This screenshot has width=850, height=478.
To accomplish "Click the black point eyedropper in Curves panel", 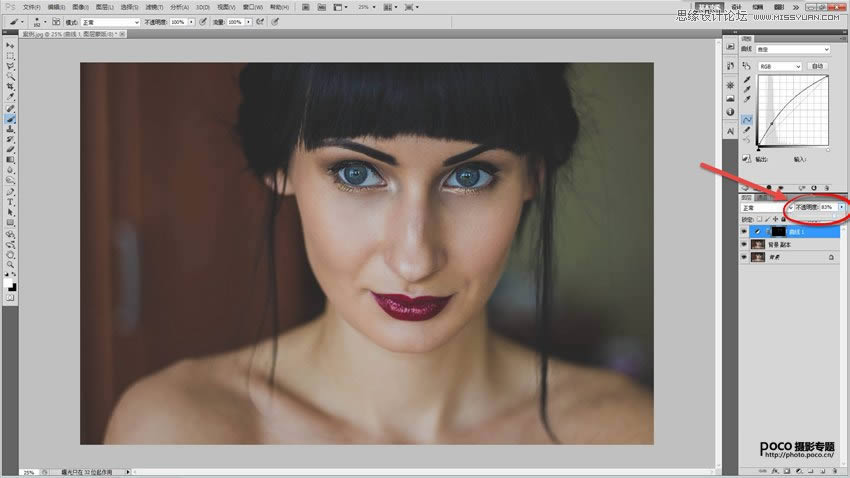I will tap(747, 80).
